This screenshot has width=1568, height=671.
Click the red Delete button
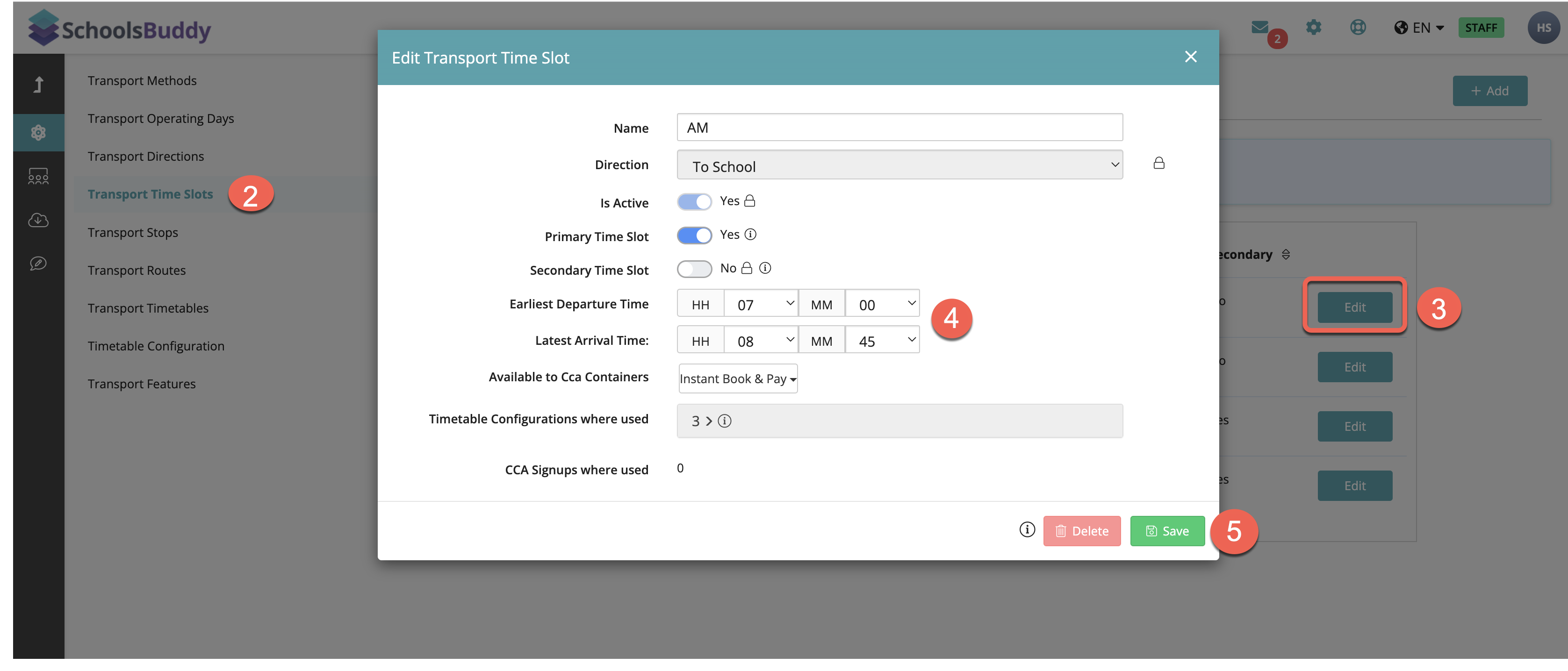[x=1082, y=530]
